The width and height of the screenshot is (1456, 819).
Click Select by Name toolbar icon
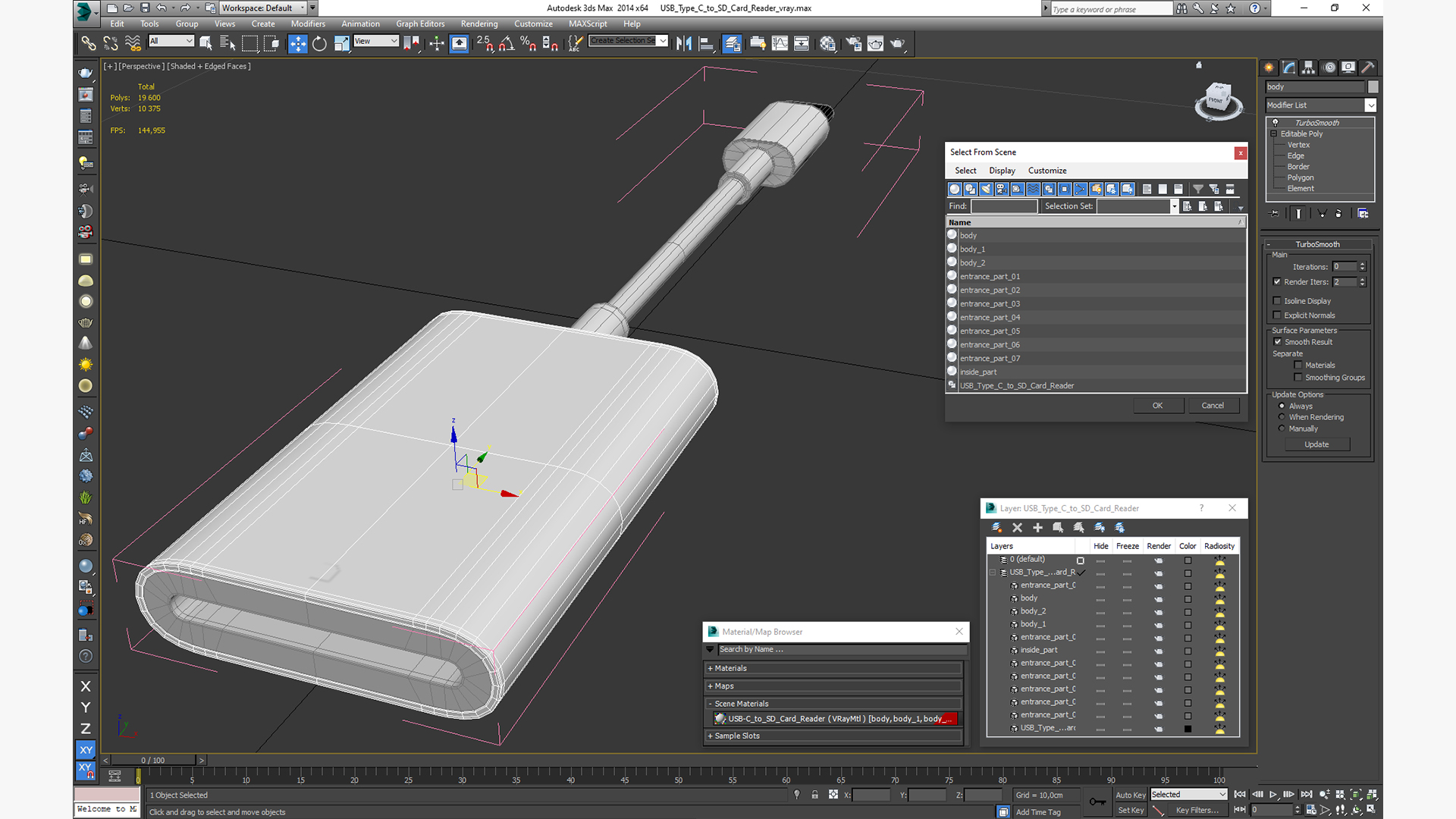(x=227, y=43)
